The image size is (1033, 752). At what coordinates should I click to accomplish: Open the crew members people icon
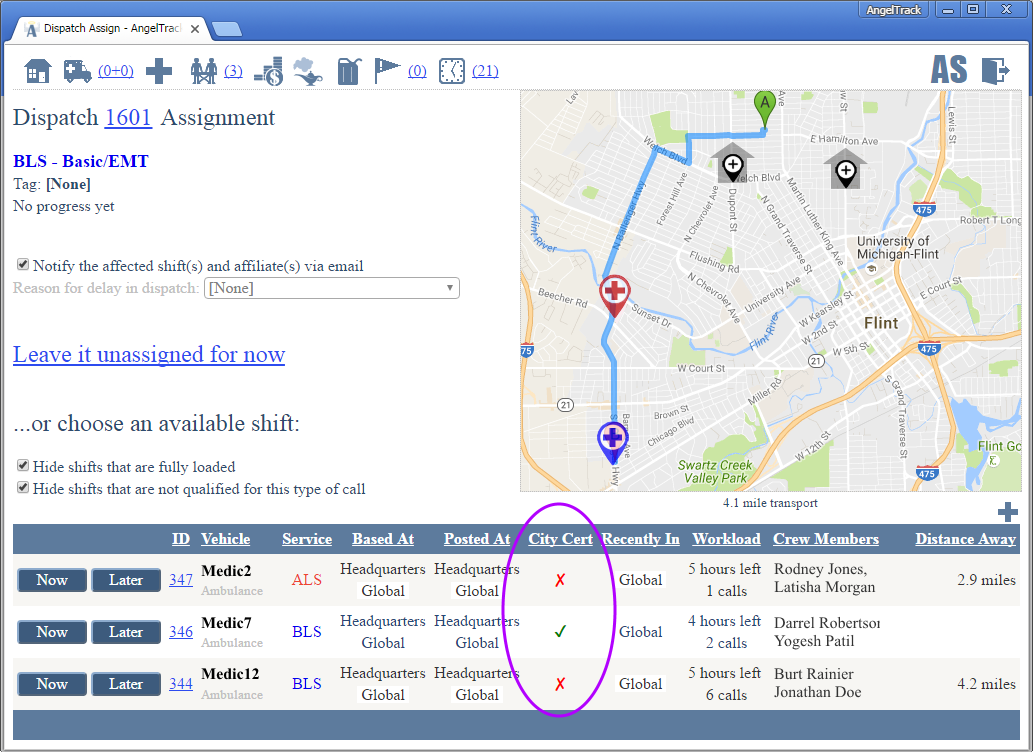click(204, 71)
